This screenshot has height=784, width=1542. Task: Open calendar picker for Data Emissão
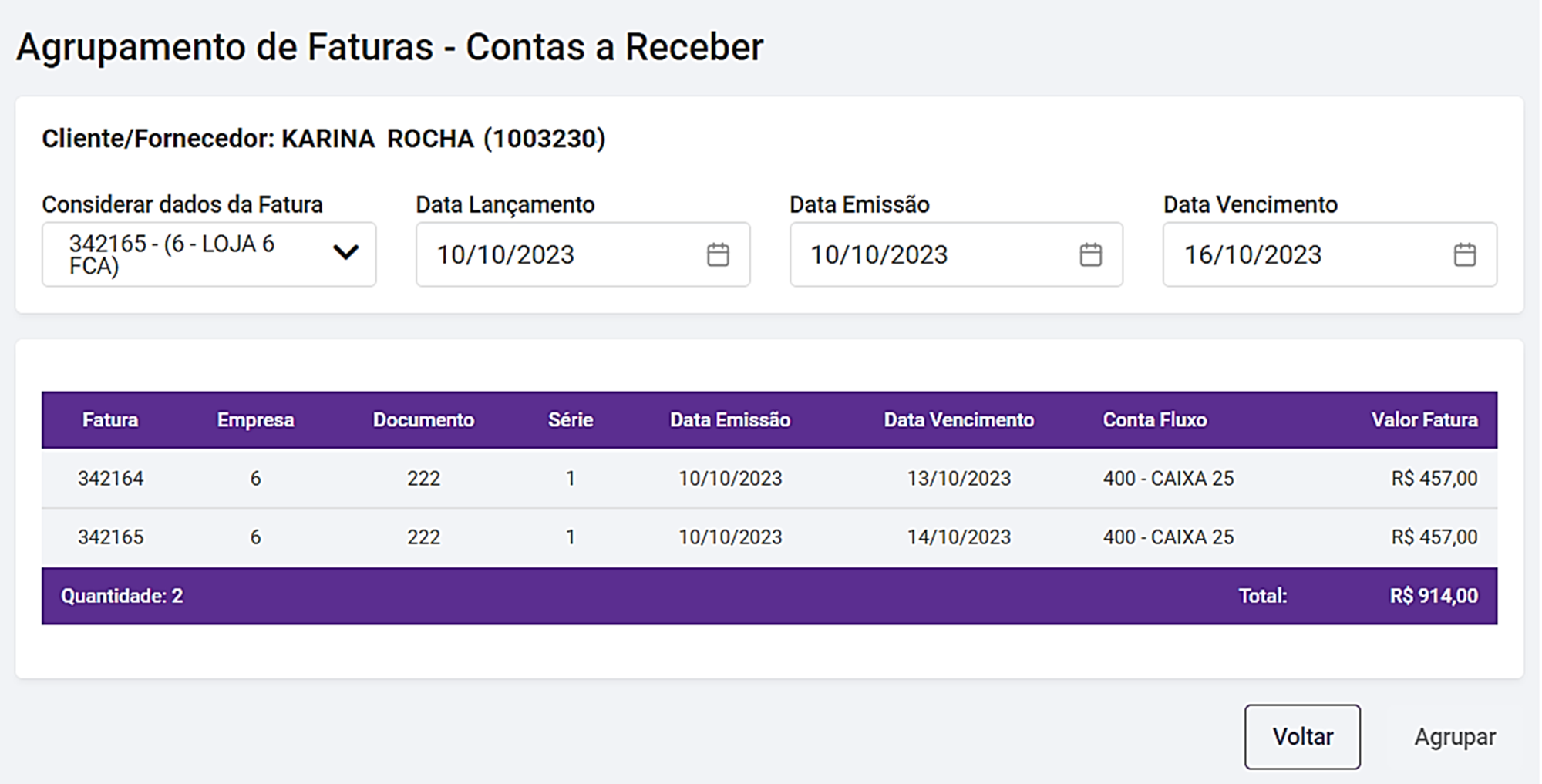(1090, 254)
